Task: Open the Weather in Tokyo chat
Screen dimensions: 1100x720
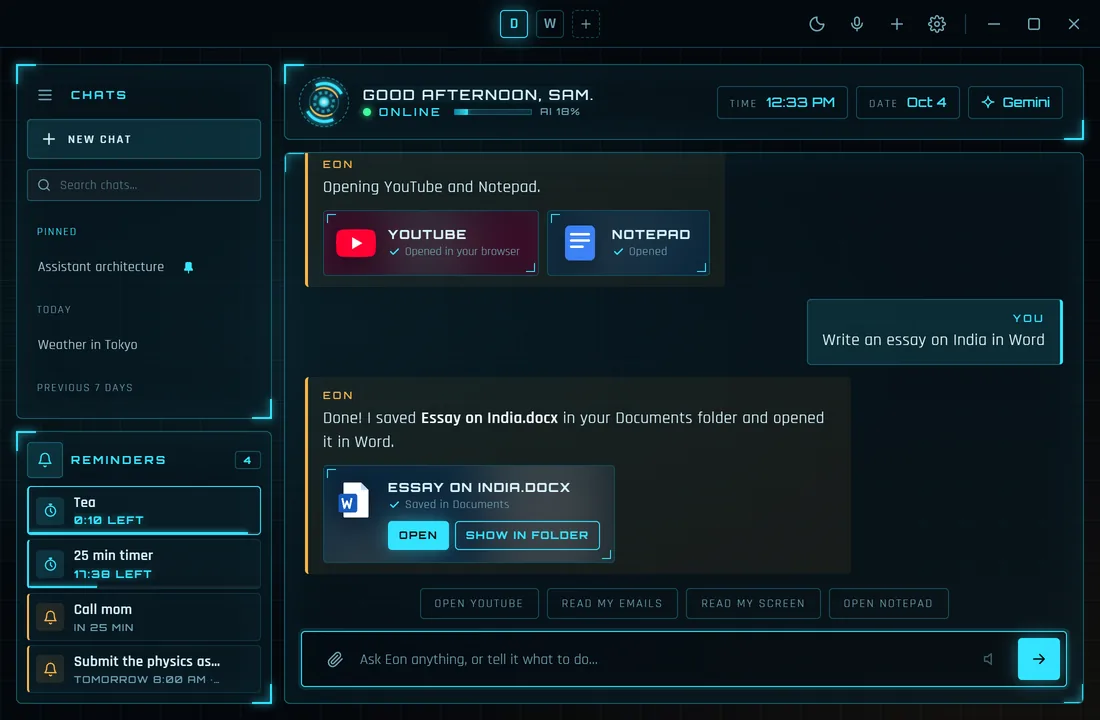Action: click(x=88, y=345)
